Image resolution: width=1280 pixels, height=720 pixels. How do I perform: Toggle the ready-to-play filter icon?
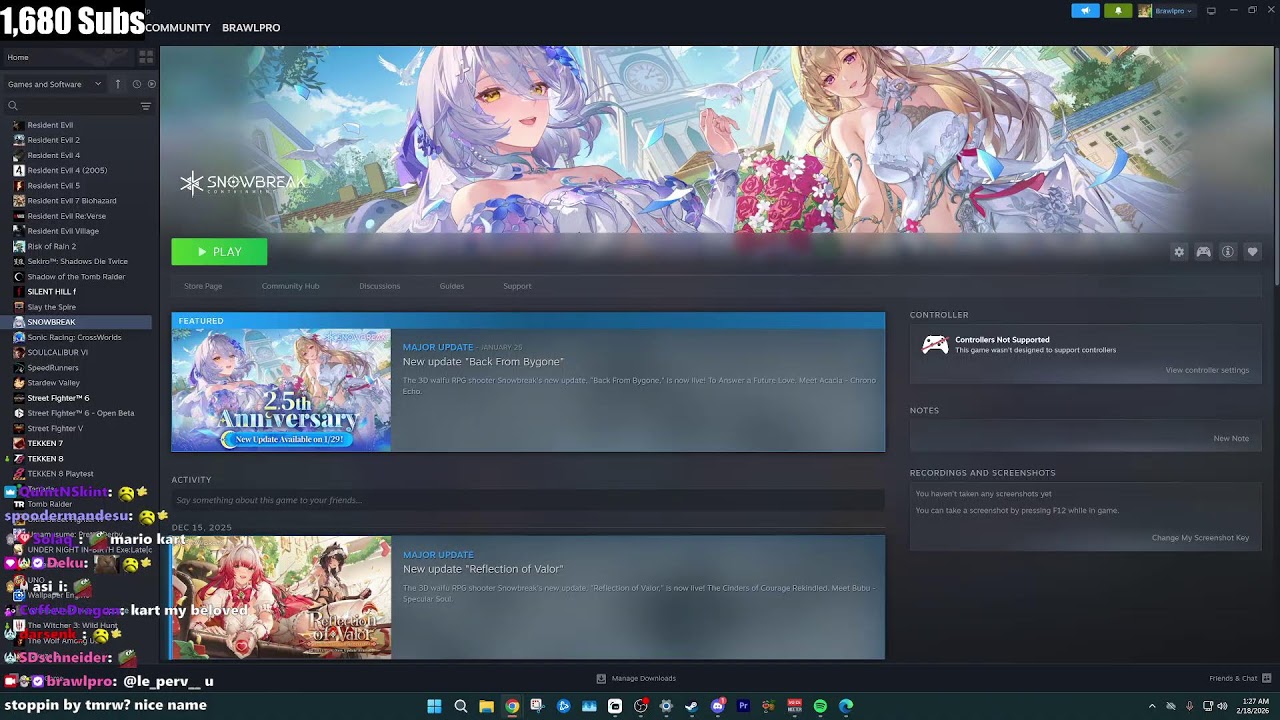151,84
